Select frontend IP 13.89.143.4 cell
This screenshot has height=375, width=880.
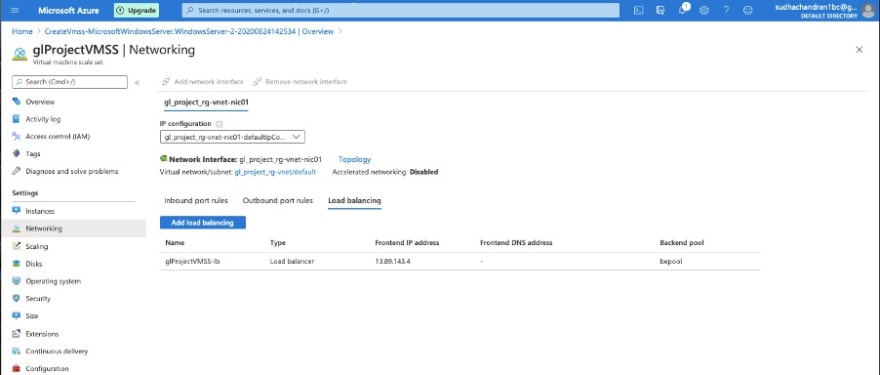click(393, 262)
